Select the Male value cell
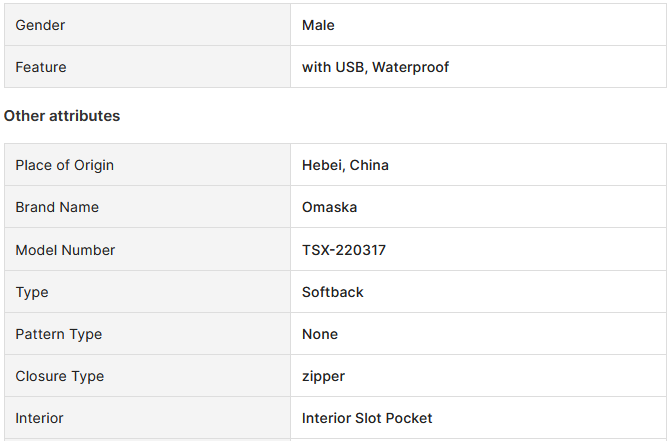The image size is (671, 441). 478,25
